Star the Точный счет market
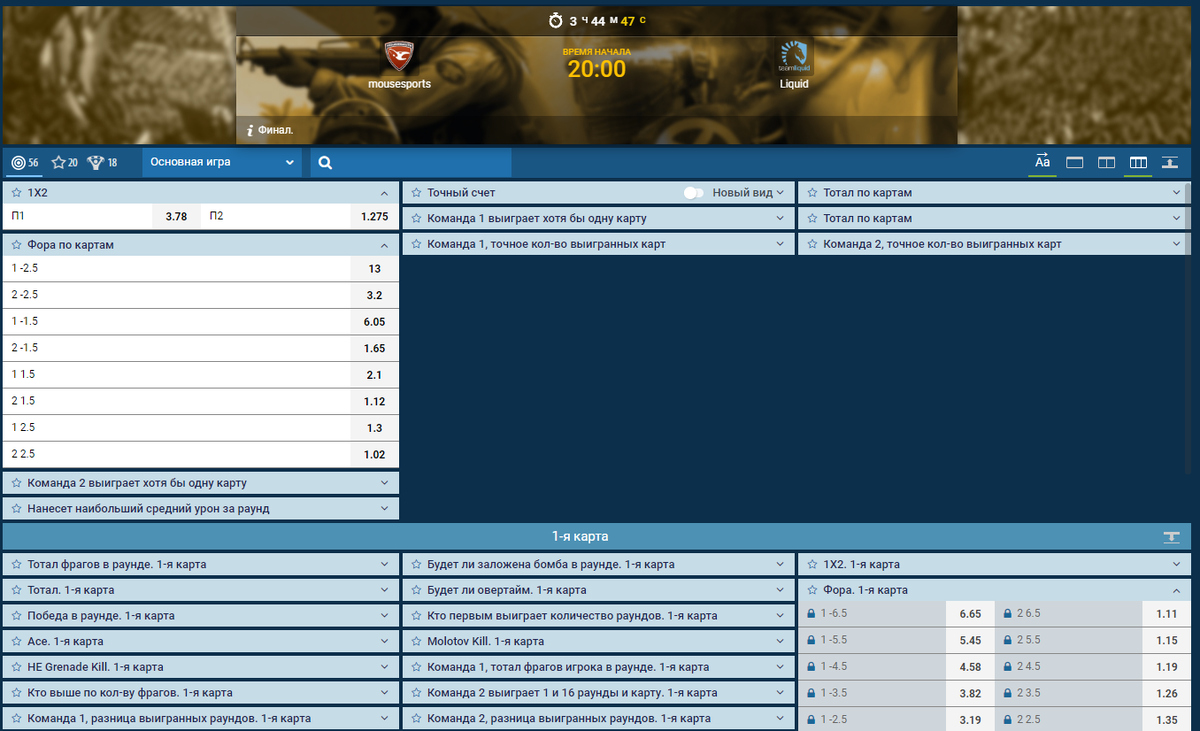 (415, 192)
